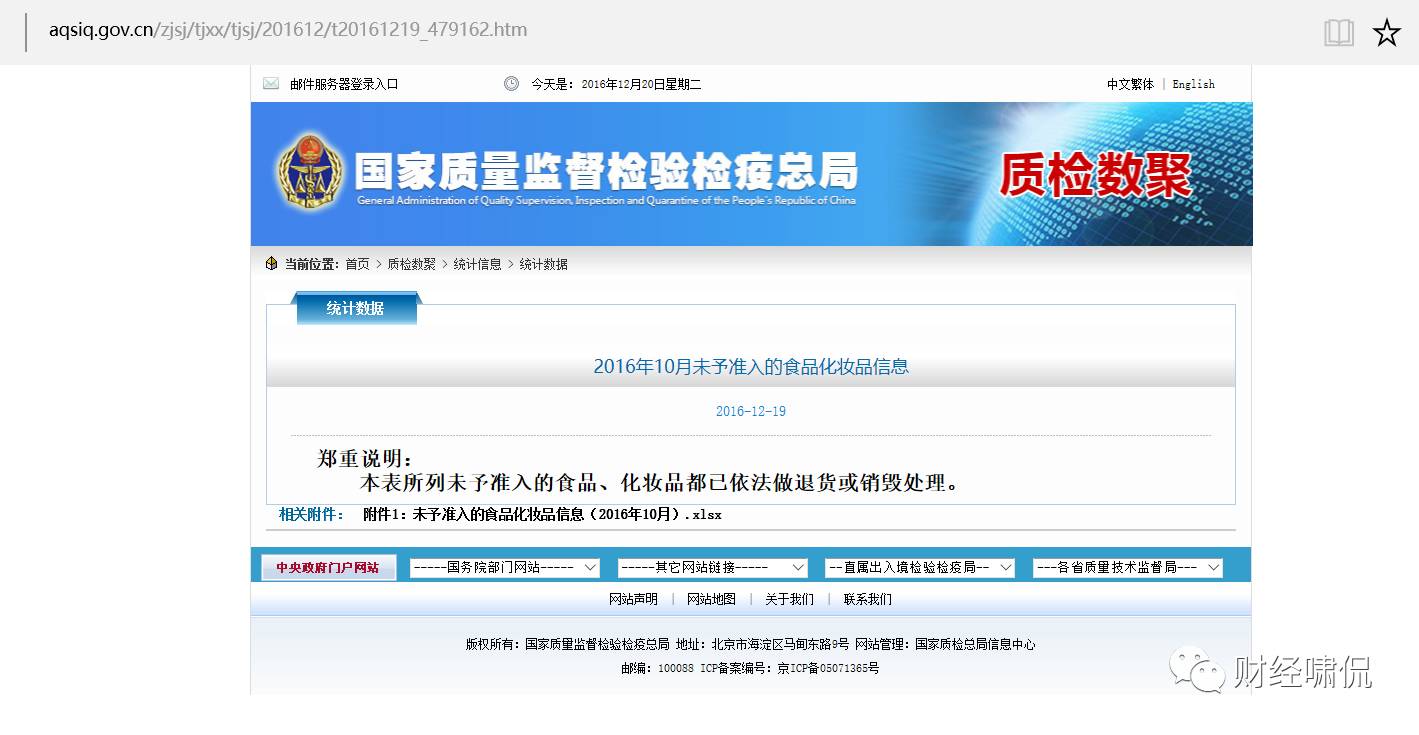Add page to favorites with star icon
Viewport: 1419px width, 735px height.
tap(1386, 32)
